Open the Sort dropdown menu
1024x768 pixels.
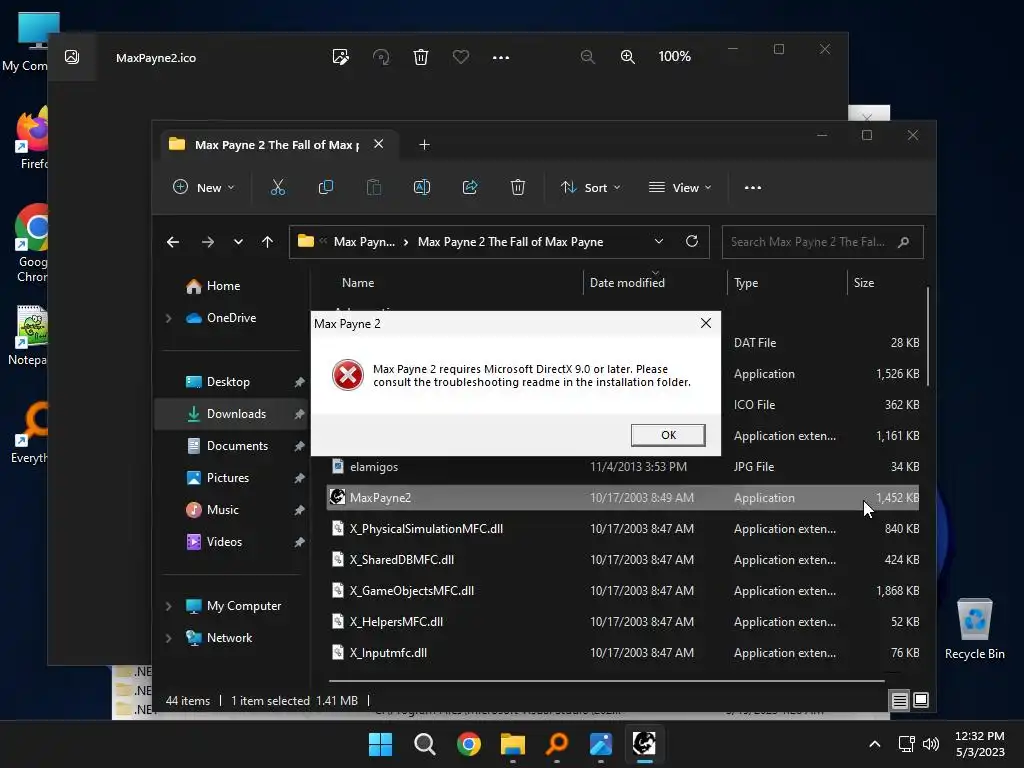(590, 187)
